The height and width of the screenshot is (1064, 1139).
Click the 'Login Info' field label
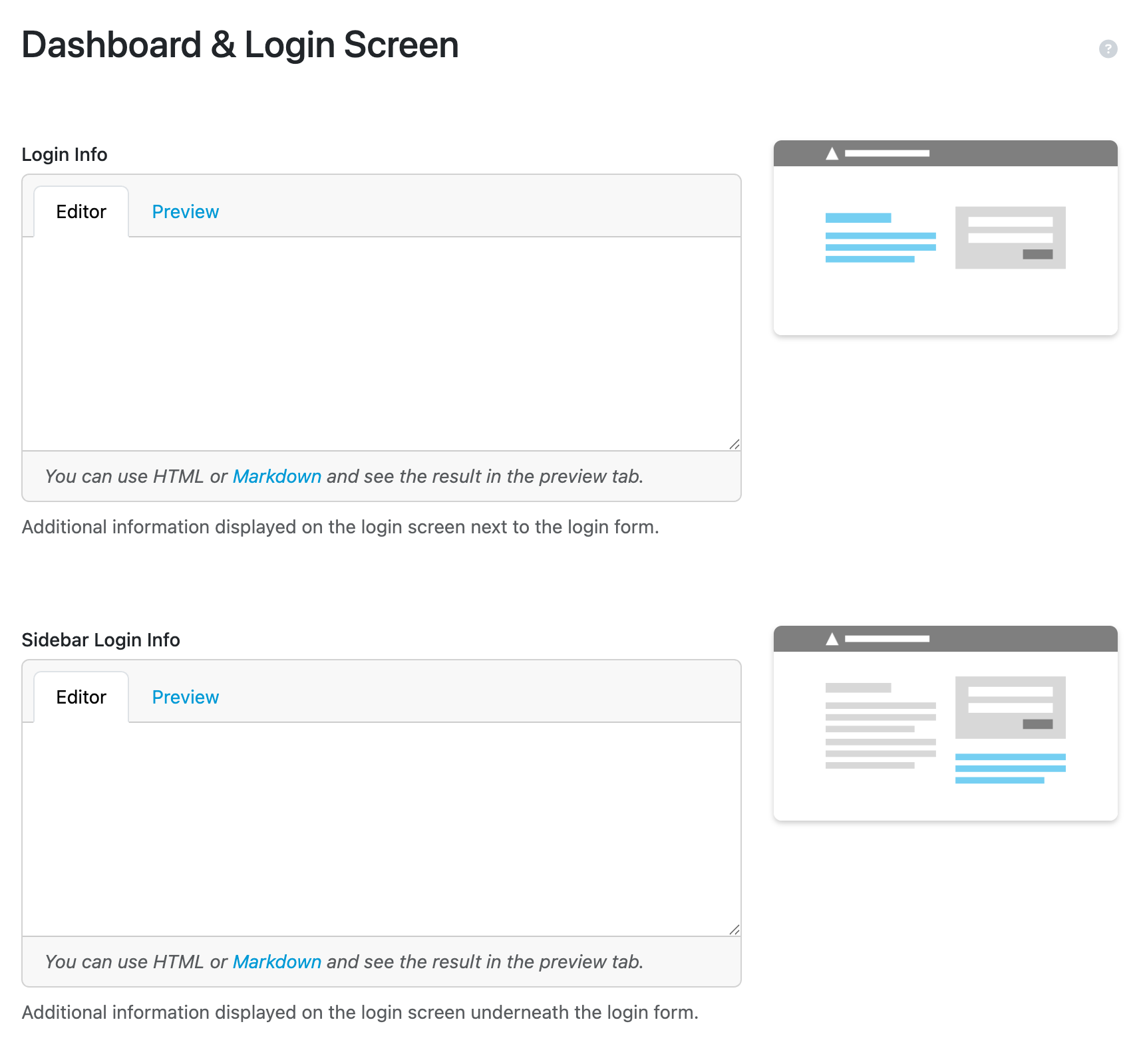tap(65, 154)
